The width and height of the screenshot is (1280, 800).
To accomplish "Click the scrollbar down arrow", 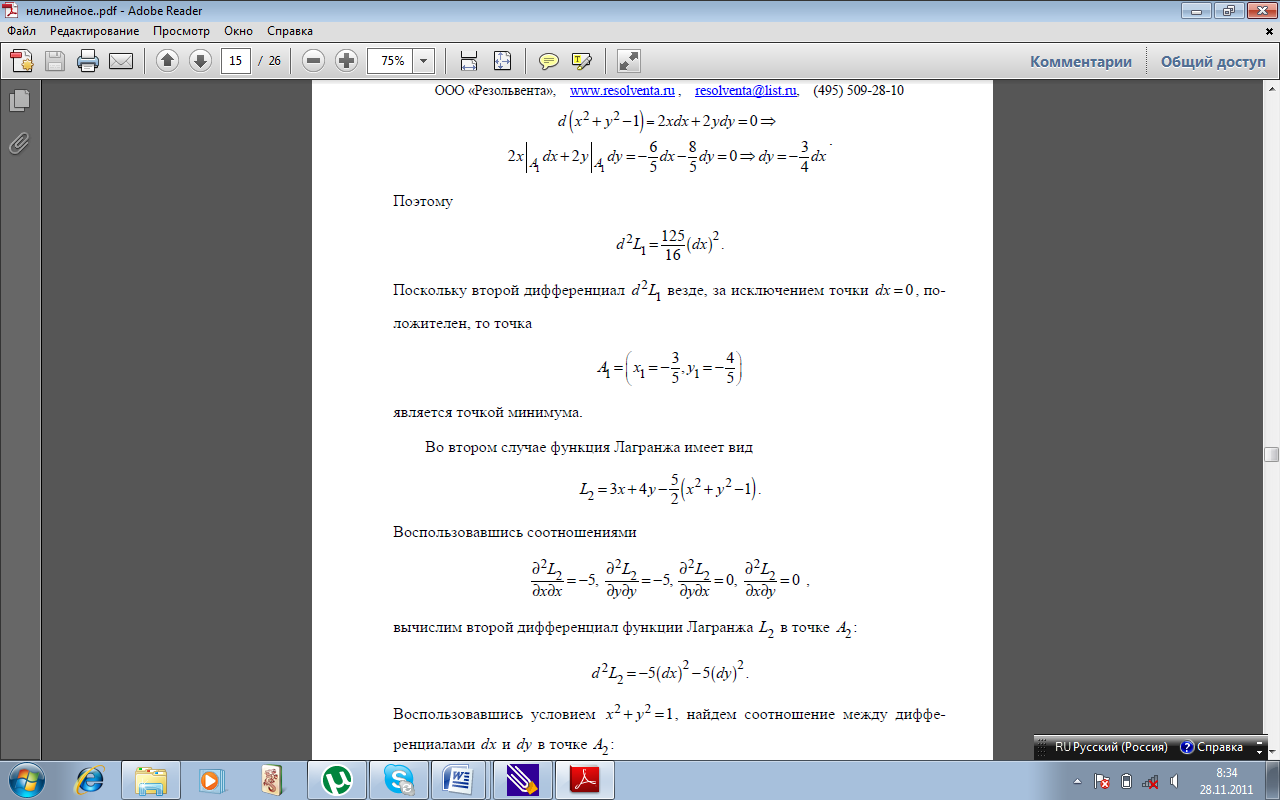I will (x=1271, y=753).
